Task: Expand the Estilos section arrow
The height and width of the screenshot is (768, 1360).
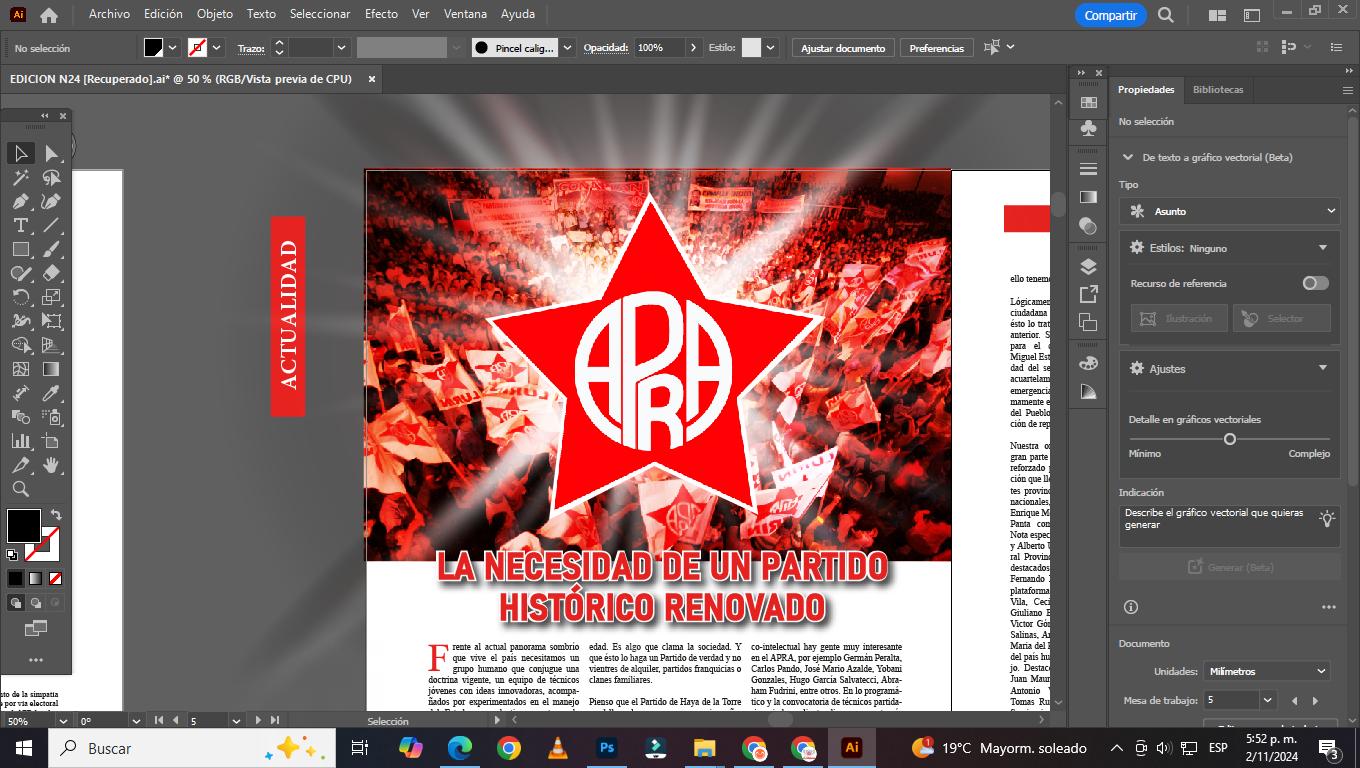Action: (1323, 248)
